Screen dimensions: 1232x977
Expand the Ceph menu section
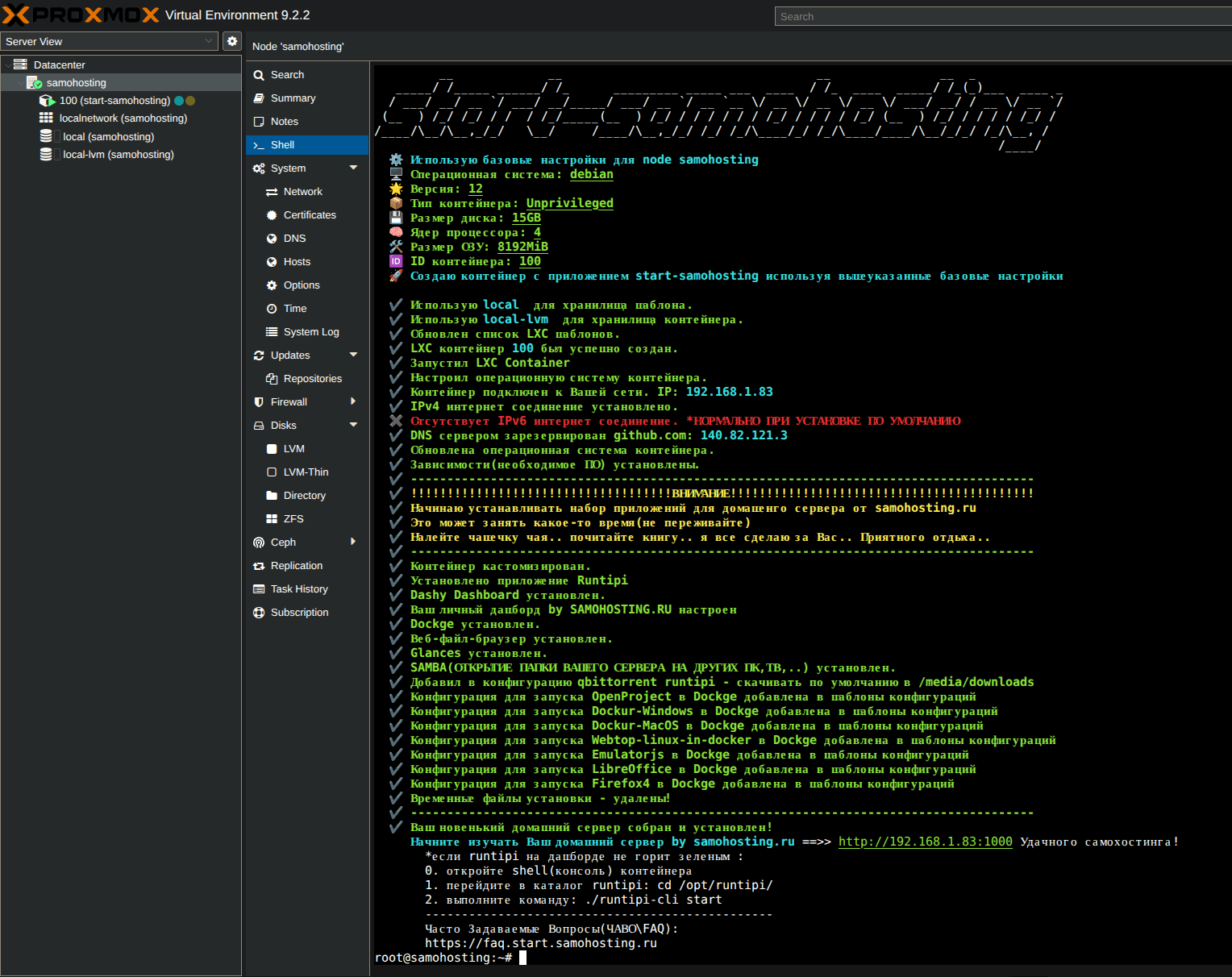point(353,542)
